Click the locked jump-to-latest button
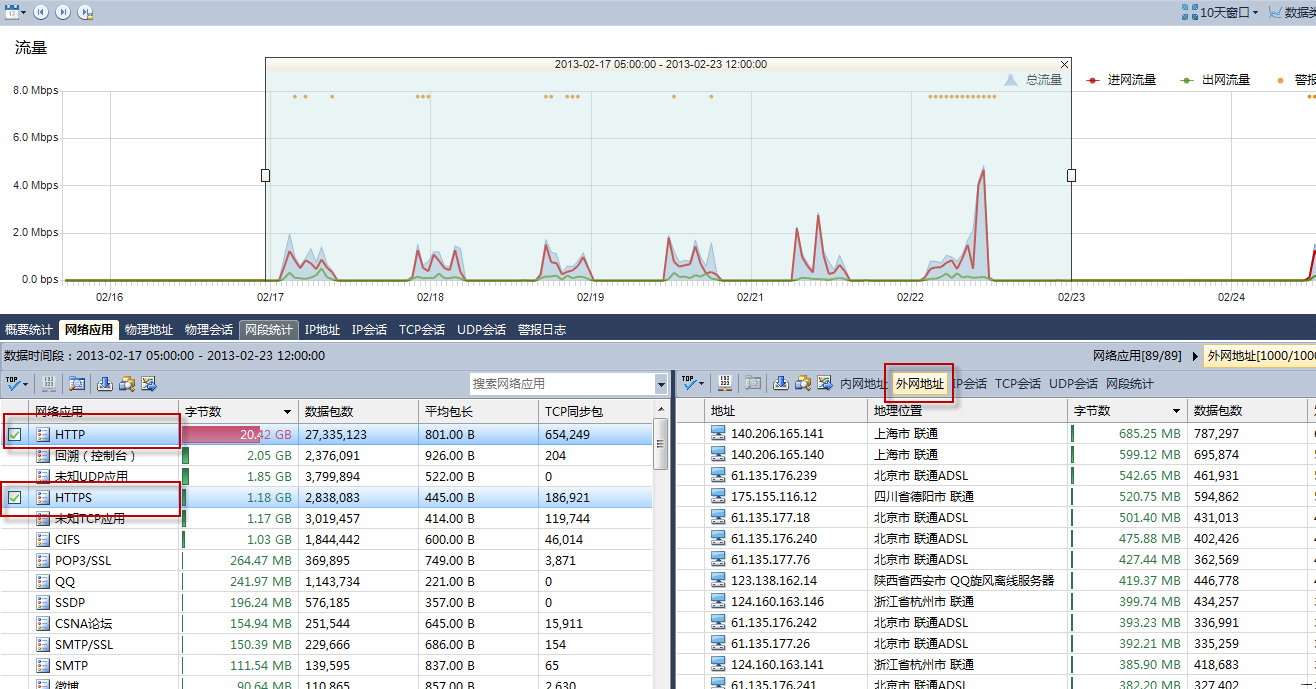Screen dimensions: 1316x689 [86, 12]
